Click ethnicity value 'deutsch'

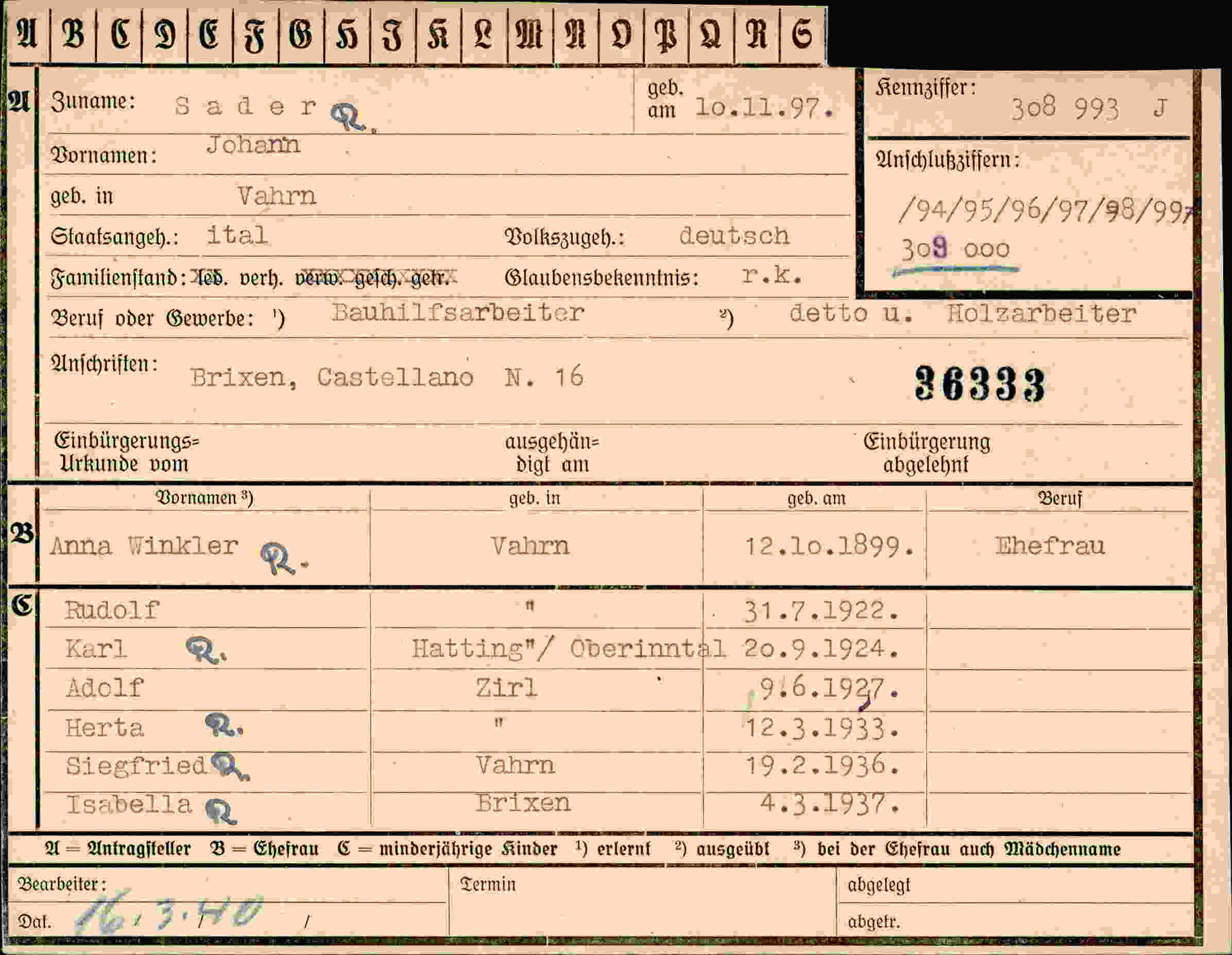734,236
